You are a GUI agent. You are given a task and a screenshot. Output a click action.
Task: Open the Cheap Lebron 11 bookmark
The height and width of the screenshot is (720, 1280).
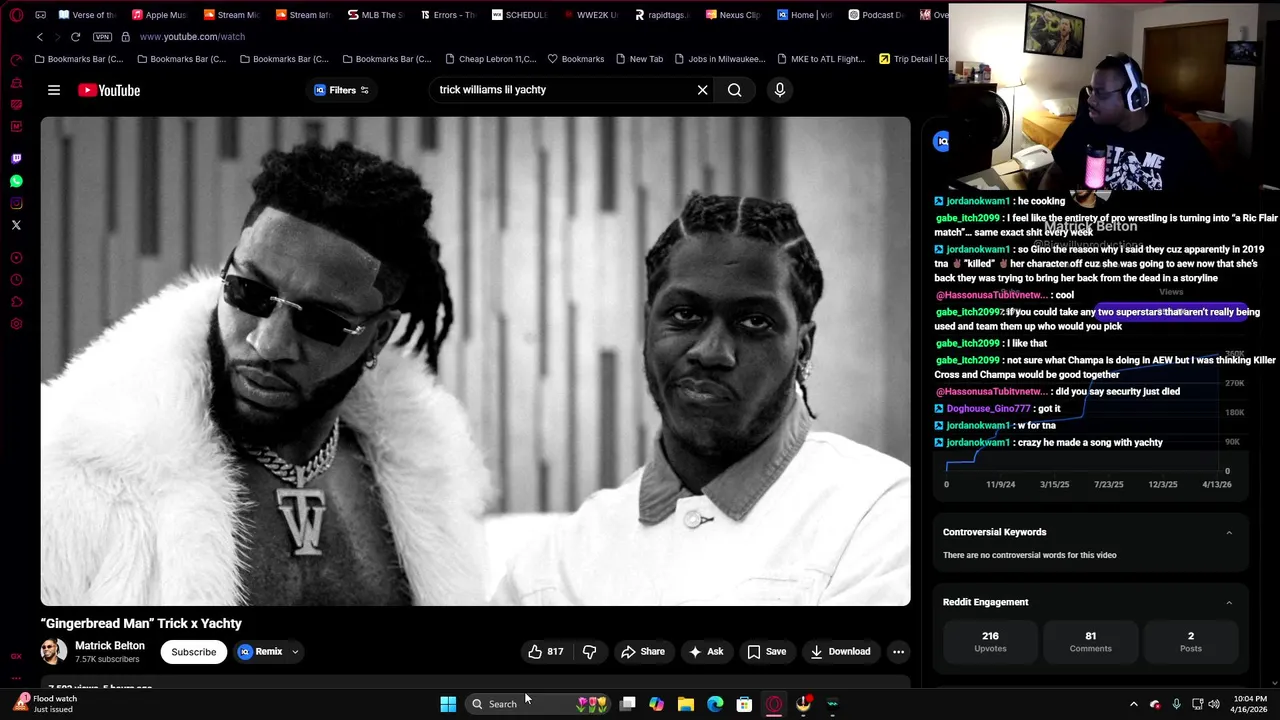[491, 59]
